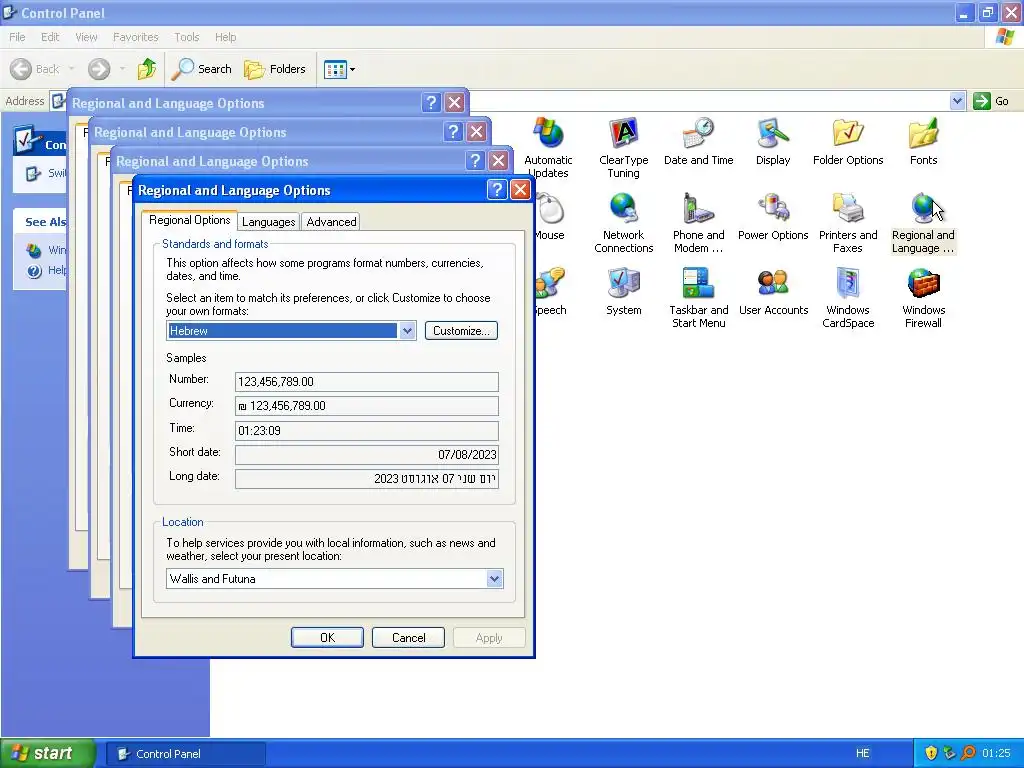Click the Number sample field
Viewport: 1024px width, 768px height.
click(x=366, y=381)
